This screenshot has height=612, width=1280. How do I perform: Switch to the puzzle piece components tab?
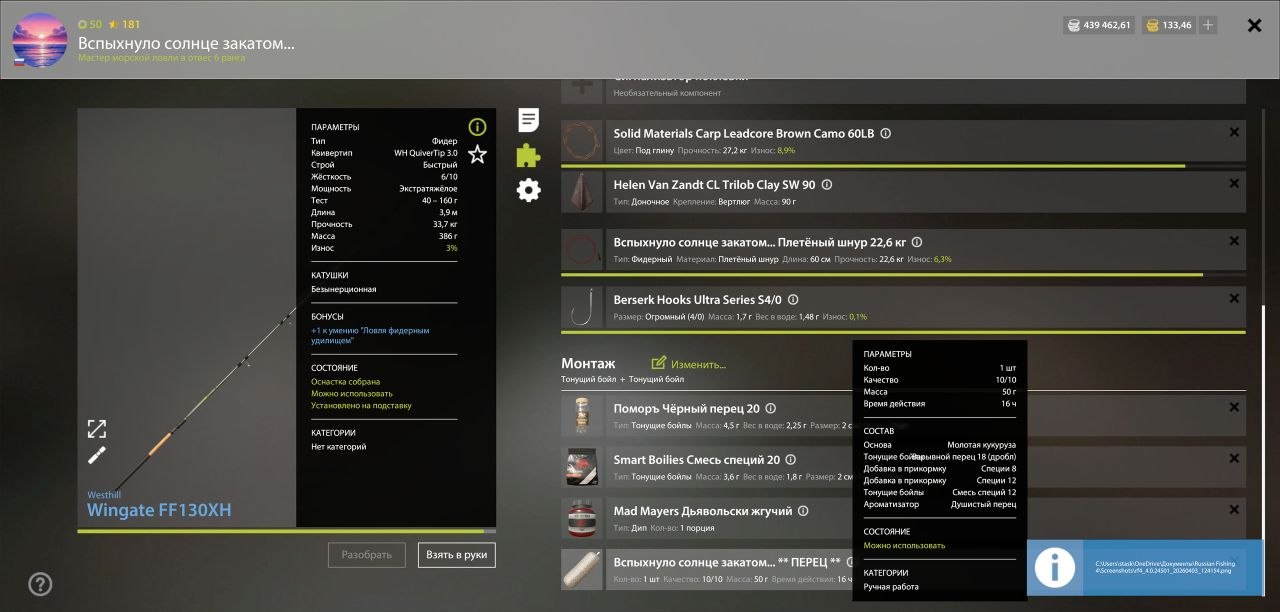pyautogui.click(x=528, y=156)
